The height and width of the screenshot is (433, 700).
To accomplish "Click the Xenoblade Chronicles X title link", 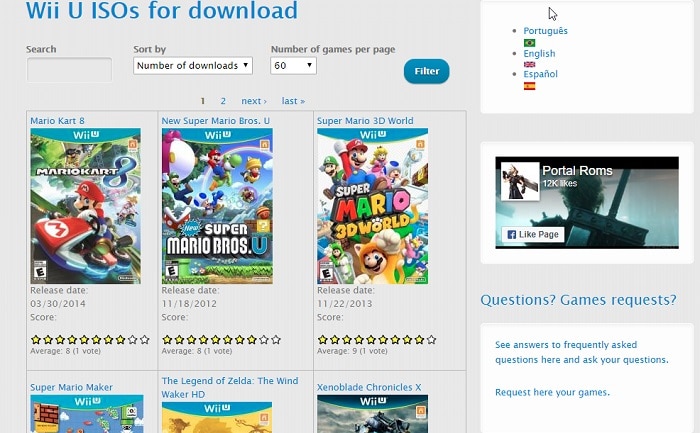I will coord(369,387).
